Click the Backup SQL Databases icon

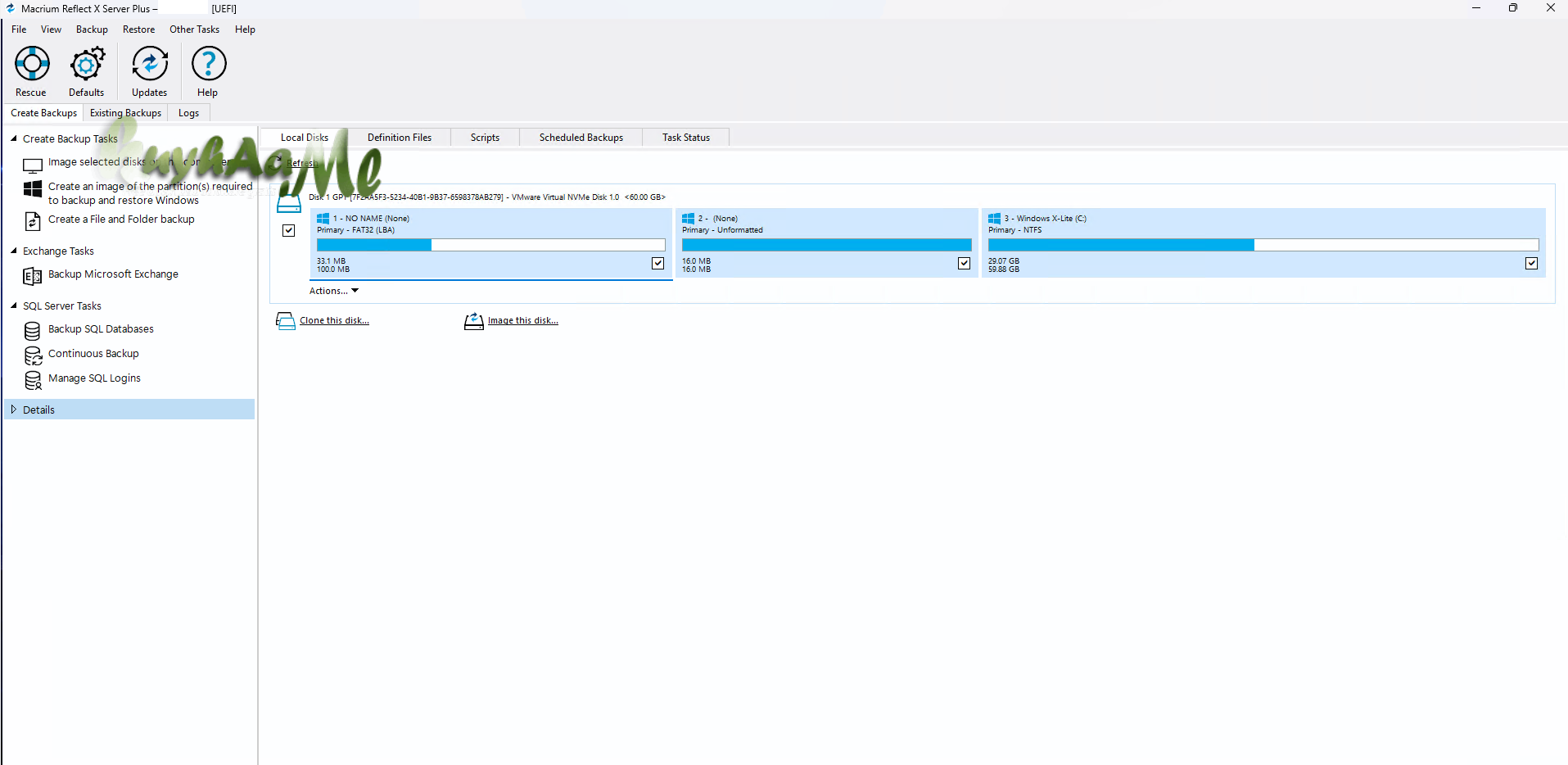[33, 331]
